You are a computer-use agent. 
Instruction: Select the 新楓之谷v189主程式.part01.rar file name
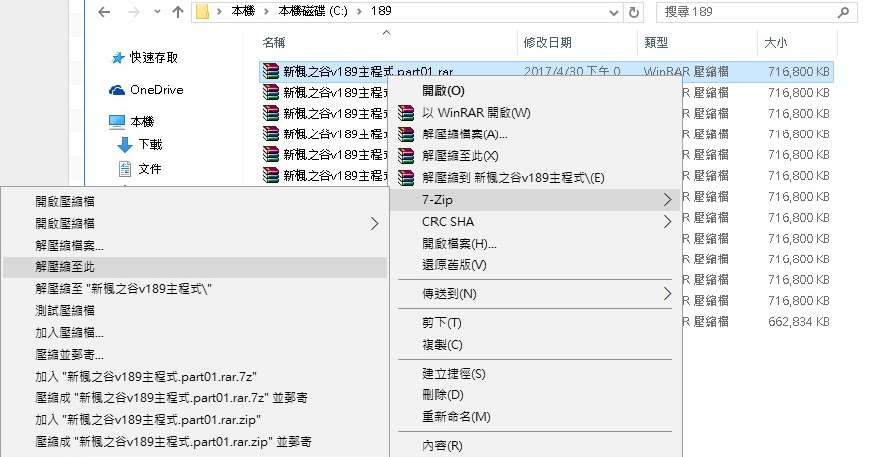(368, 72)
